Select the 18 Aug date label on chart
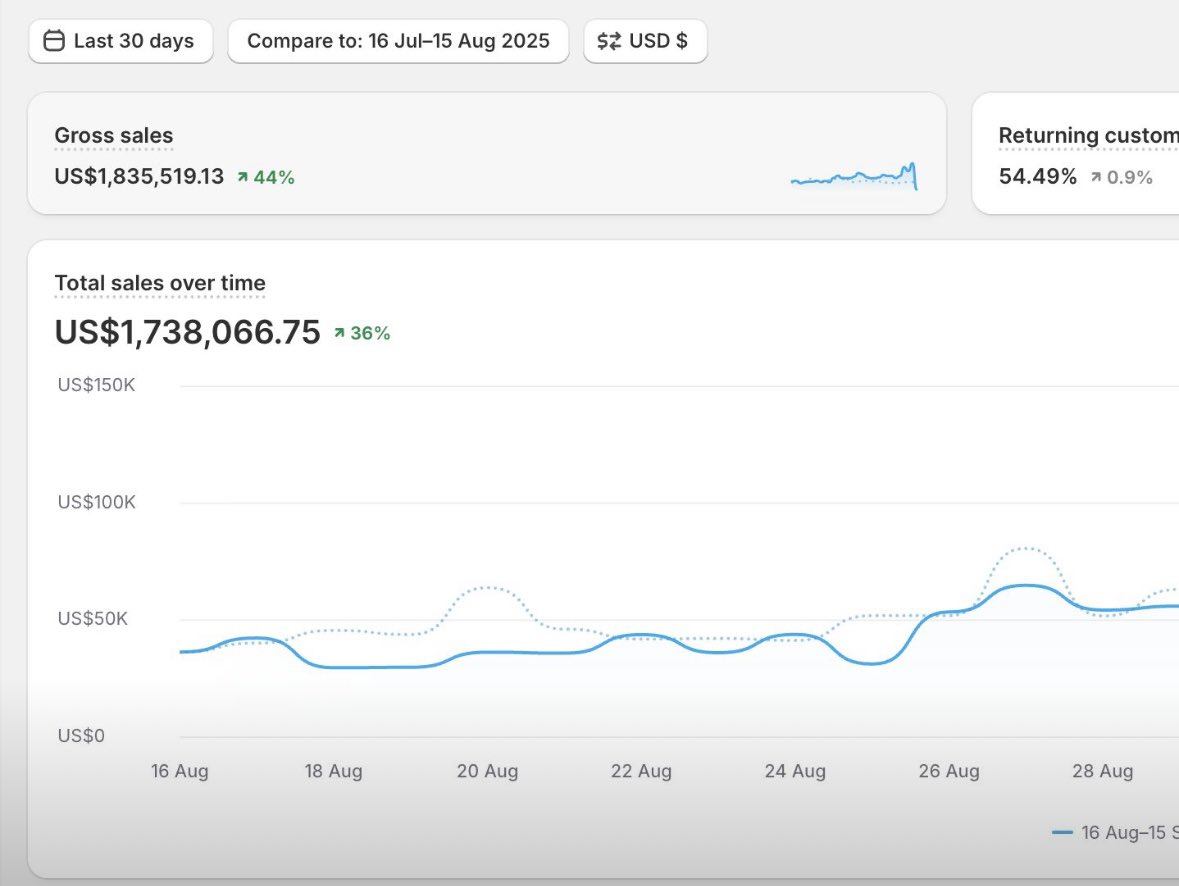The width and height of the screenshot is (1179, 886). [333, 771]
